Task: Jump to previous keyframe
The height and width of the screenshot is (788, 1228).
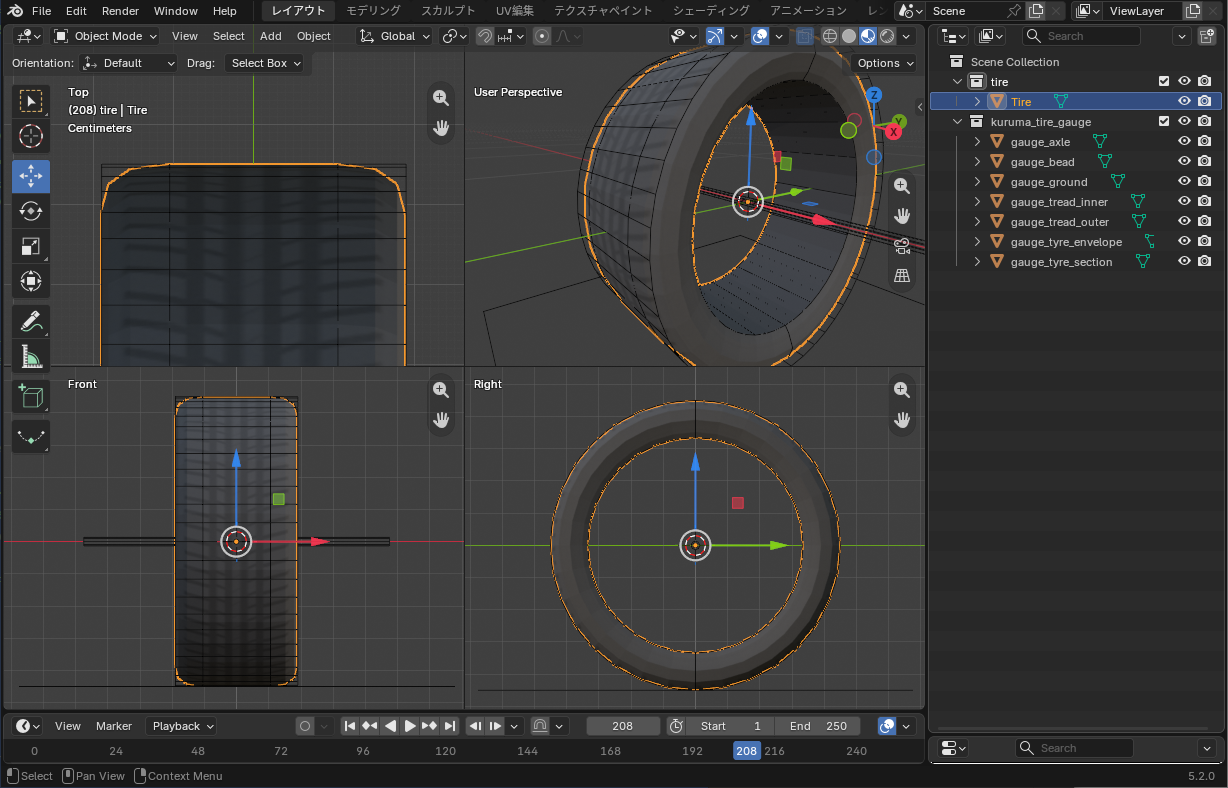Action: click(370, 726)
